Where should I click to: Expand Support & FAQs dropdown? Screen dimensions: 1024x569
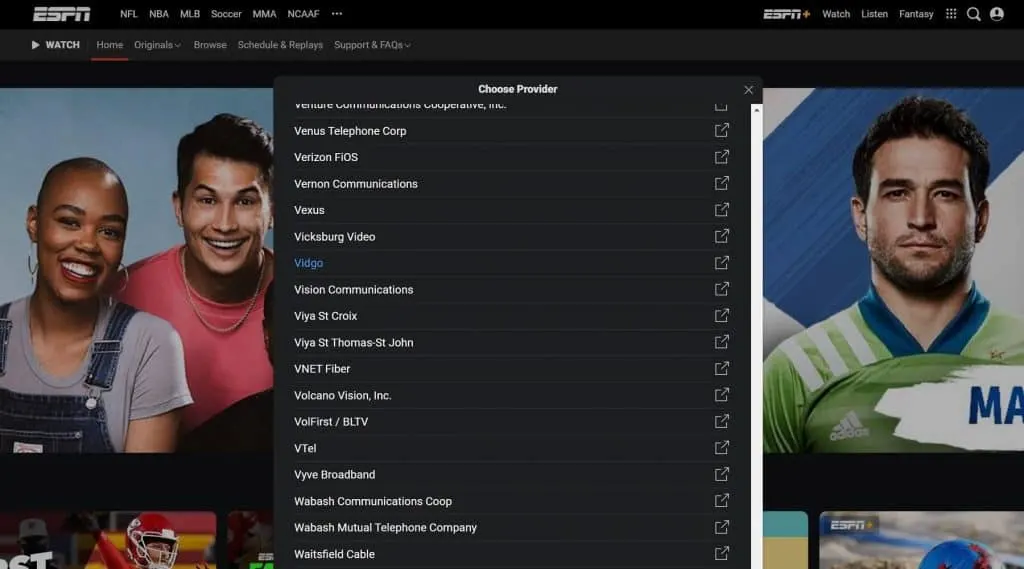pos(372,45)
